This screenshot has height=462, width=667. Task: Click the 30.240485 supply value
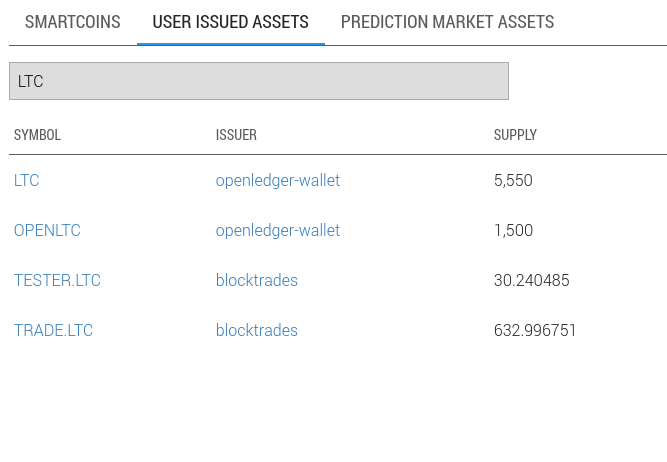[x=531, y=281]
